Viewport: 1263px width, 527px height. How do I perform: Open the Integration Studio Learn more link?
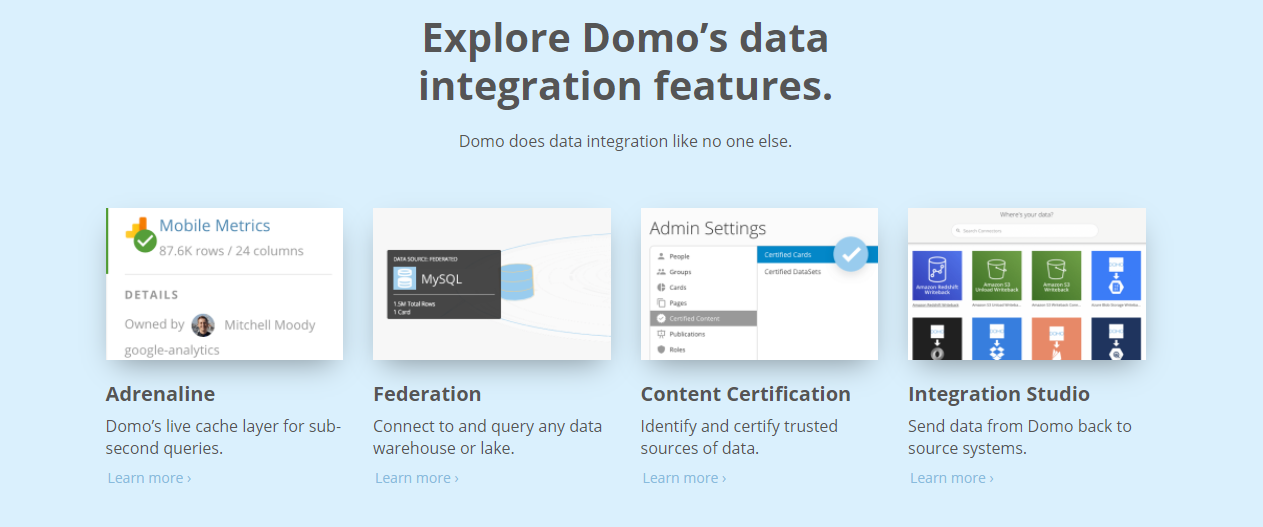(x=952, y=478)
